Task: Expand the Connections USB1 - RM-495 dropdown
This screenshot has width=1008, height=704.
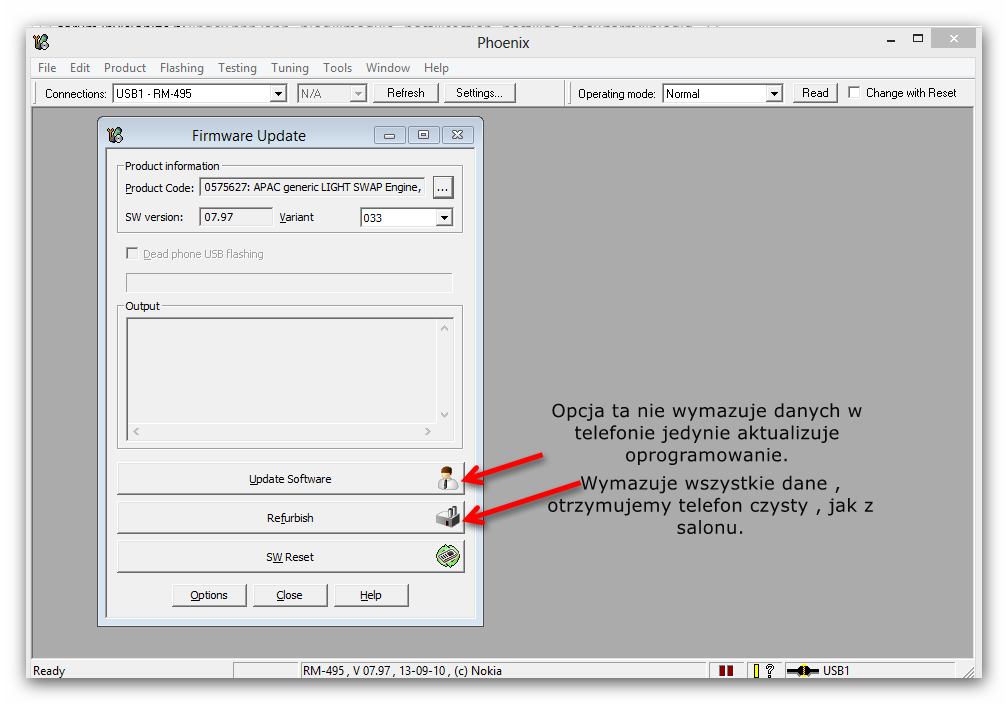Action: [279, 94]
